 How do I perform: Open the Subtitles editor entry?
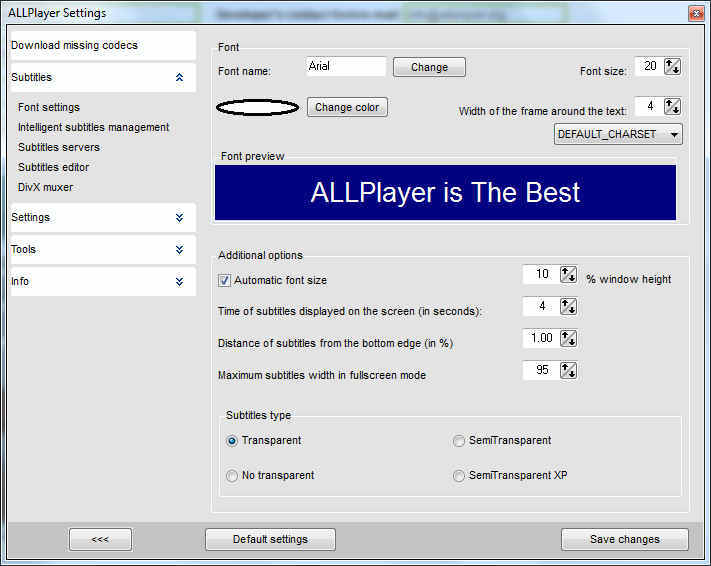(x=54, y=167)
